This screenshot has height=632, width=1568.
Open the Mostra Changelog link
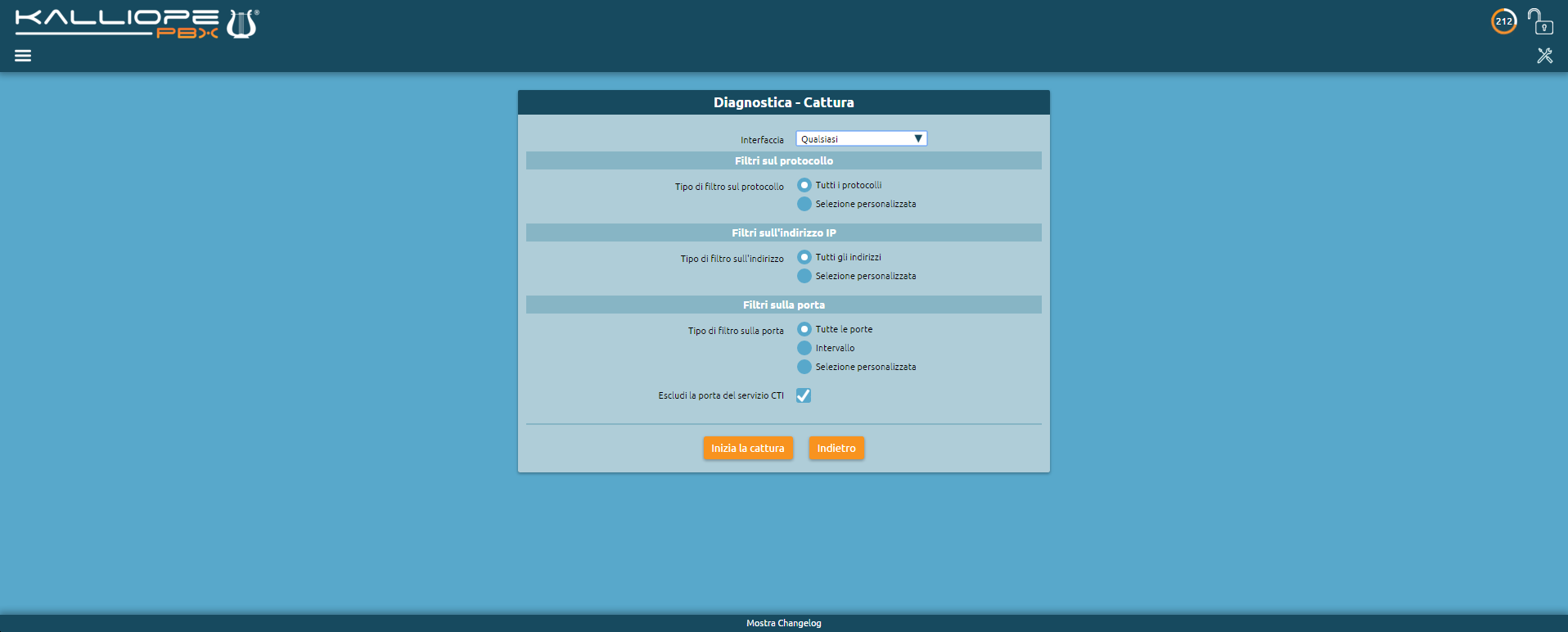(x=784, y=623)
